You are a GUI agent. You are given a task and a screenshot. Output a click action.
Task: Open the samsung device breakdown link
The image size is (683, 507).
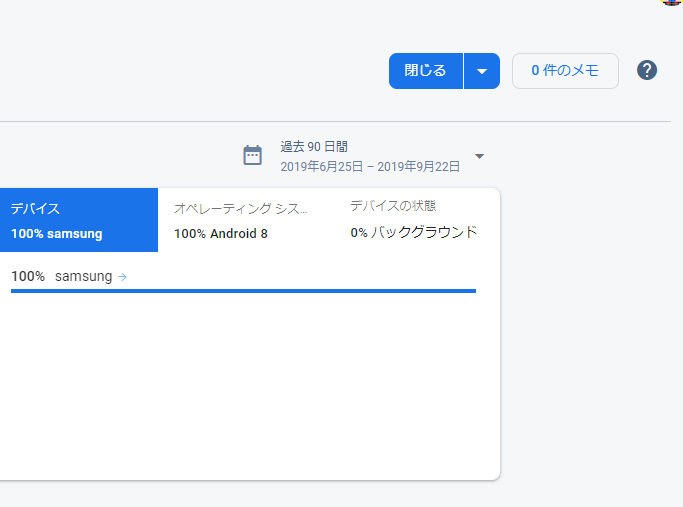click(x=84, y=276)
